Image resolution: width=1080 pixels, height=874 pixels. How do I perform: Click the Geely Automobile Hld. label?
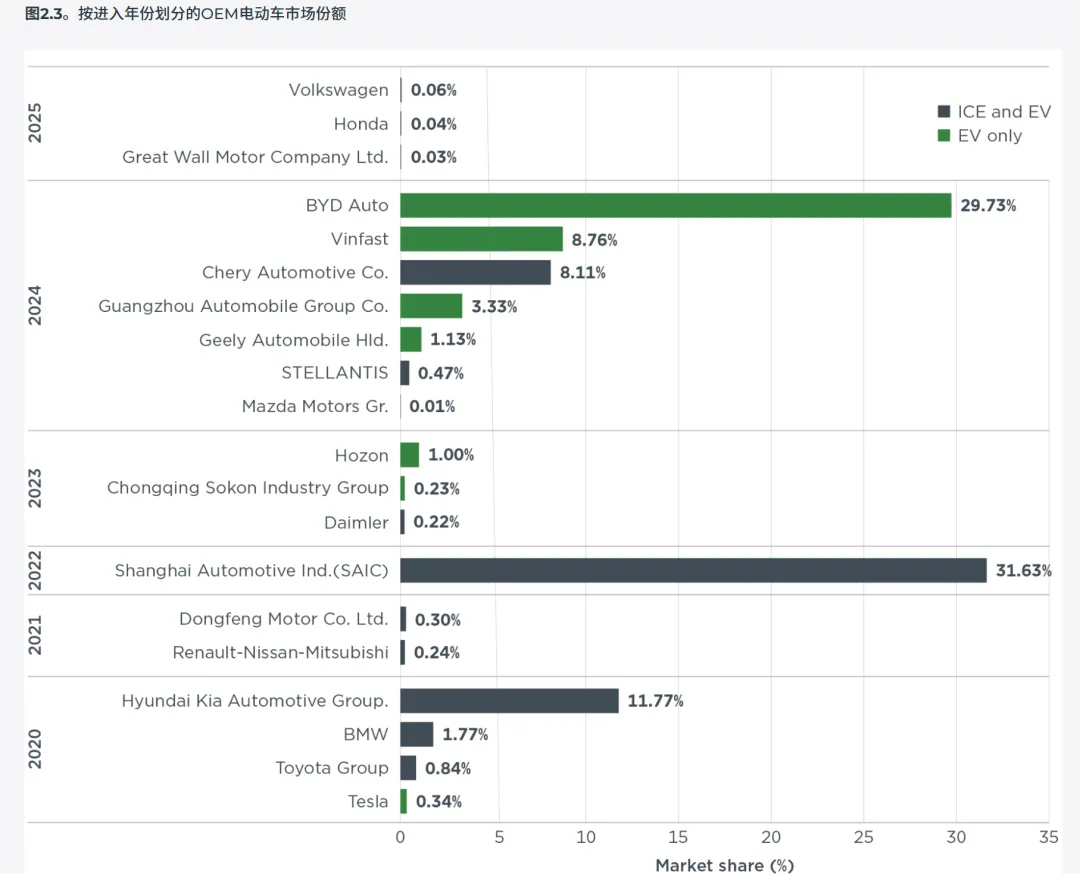(x=294, y=340)
